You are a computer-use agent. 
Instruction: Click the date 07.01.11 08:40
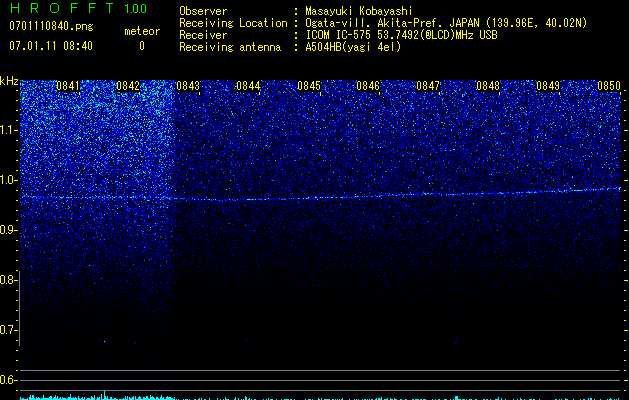pyautogui.click(x=51, y=46)
